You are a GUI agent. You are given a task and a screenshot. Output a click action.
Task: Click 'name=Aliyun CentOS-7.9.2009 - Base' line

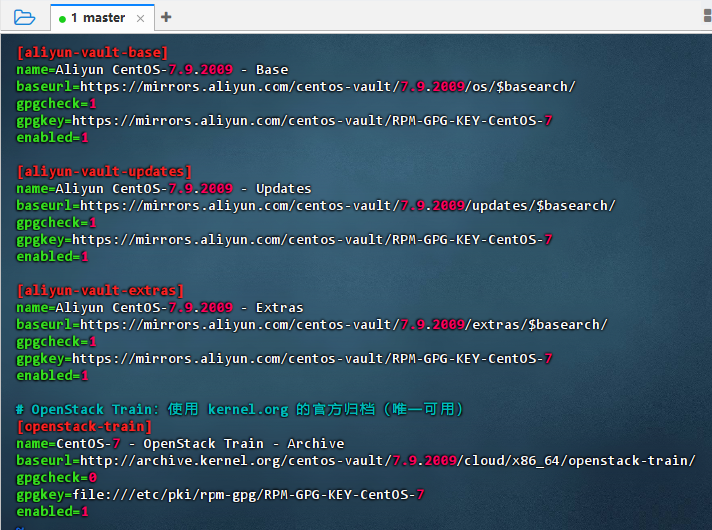(152, 69)
